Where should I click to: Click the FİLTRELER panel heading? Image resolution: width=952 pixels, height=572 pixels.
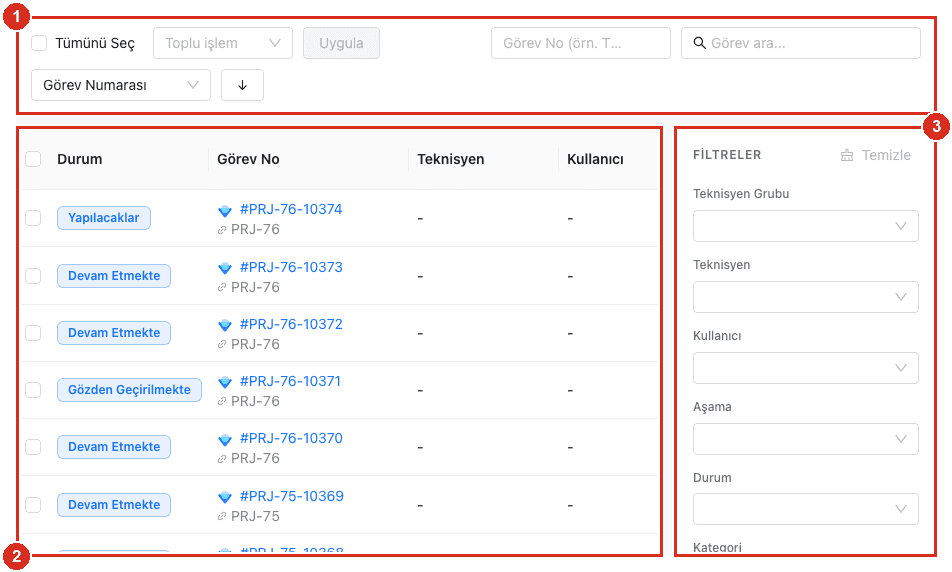(x=727, y=155)
